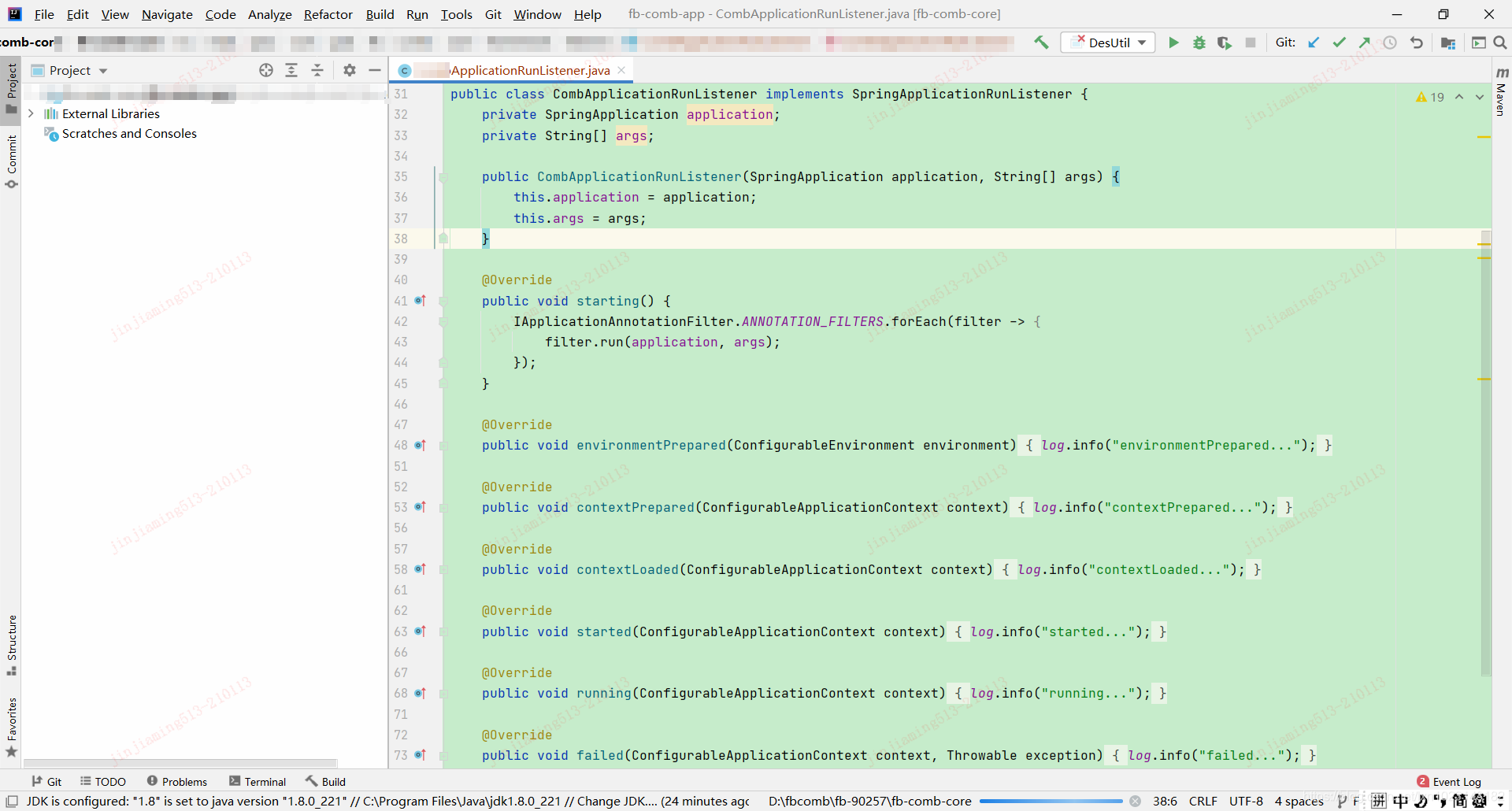Push commits with Git green arrow
The image size is (1512, 811).
[1364, 43]
